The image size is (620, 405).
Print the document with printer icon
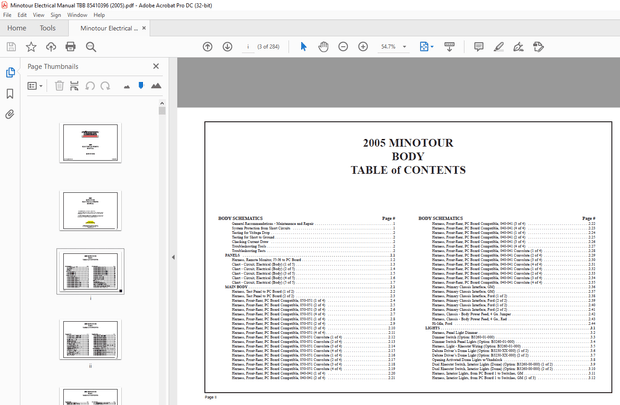click(x=70, y=47)
